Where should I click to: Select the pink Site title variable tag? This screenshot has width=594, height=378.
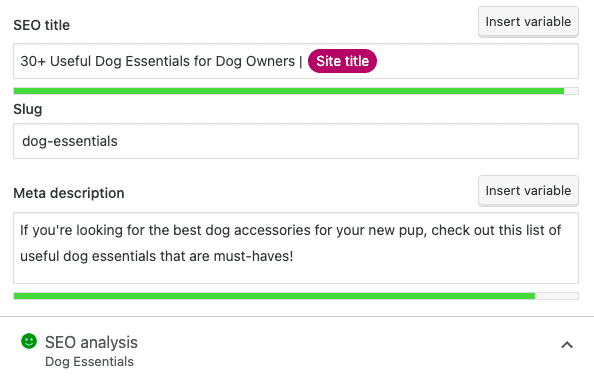[x=342, y=61]
